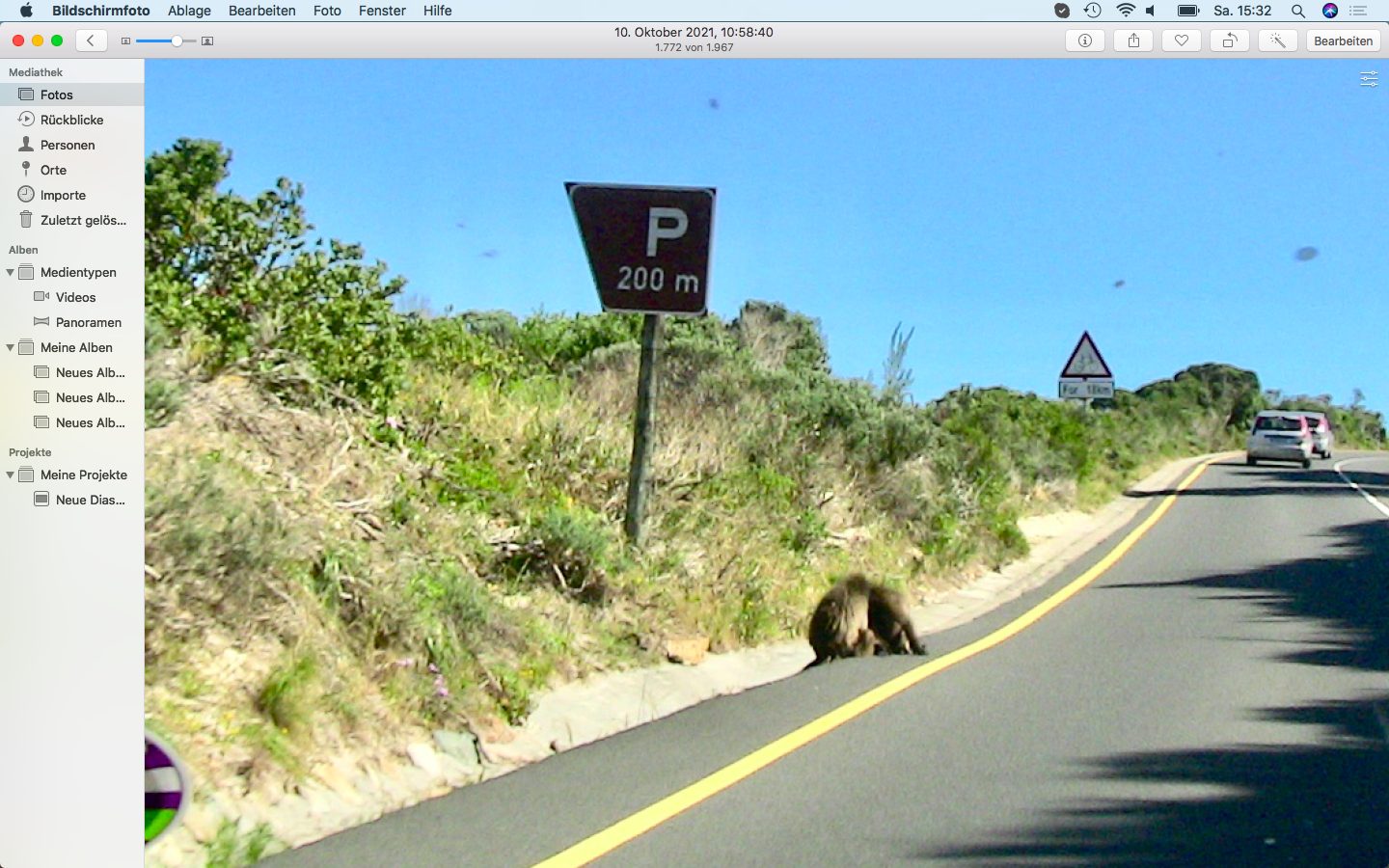Apply auto-enhance with magic wand icon
Image resolution: width=1389 pixels, height=868 pixels.
pyautogui.click(x=1278, y=41)
